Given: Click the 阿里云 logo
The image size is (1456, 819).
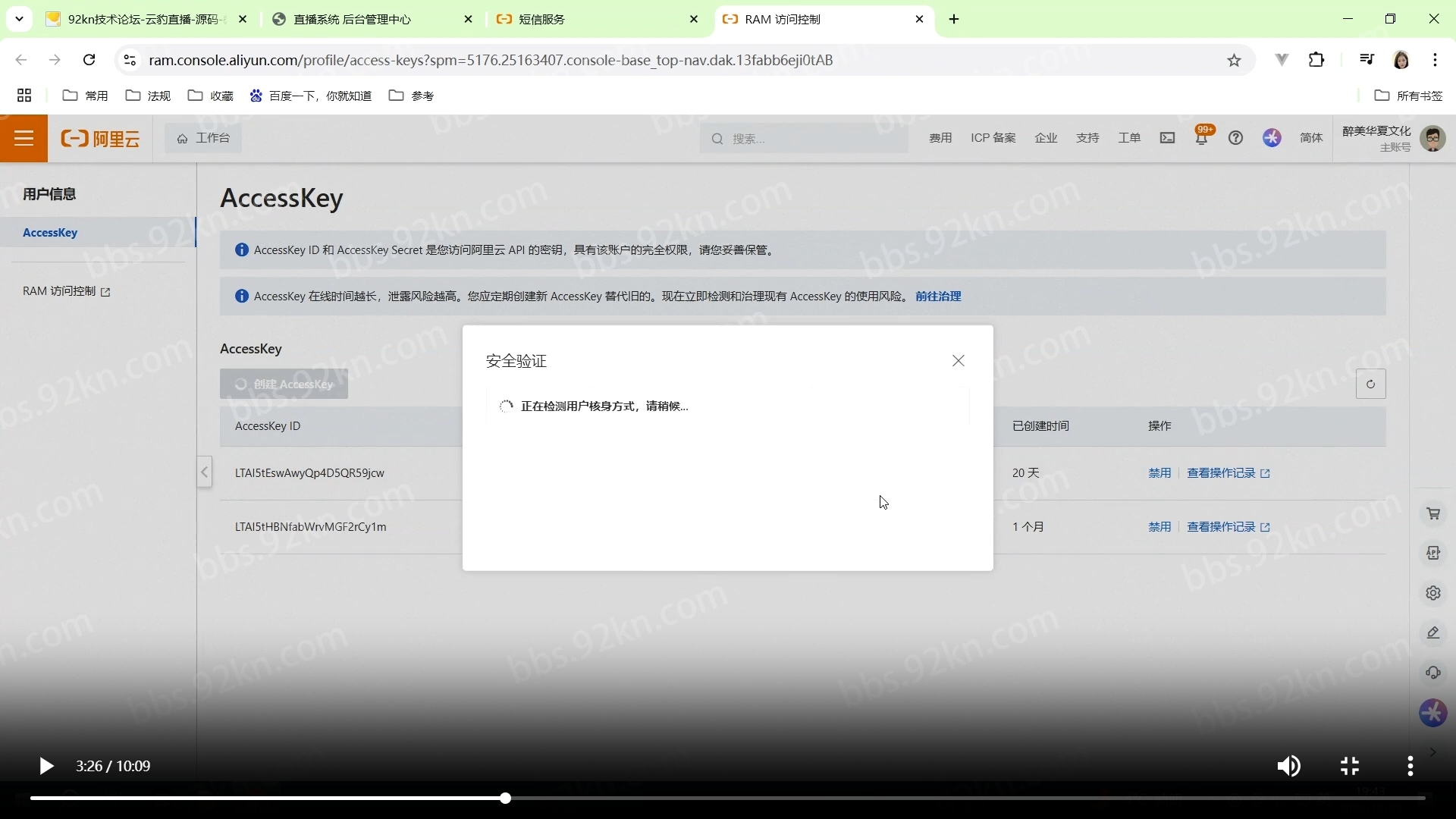Looking at the screenshot, I should point(100,138).
